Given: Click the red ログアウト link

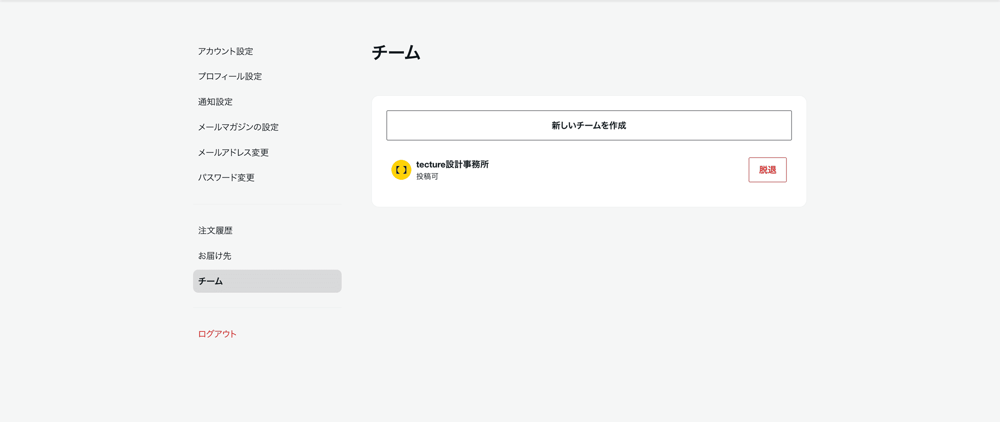Looking at the screenshot, I should click(217, 334).
